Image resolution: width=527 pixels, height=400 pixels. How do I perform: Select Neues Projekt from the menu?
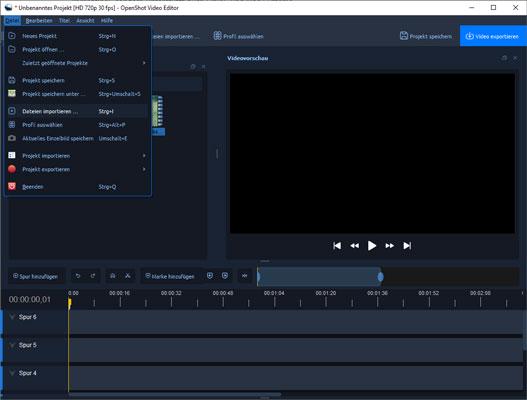[x=77, y=36]
